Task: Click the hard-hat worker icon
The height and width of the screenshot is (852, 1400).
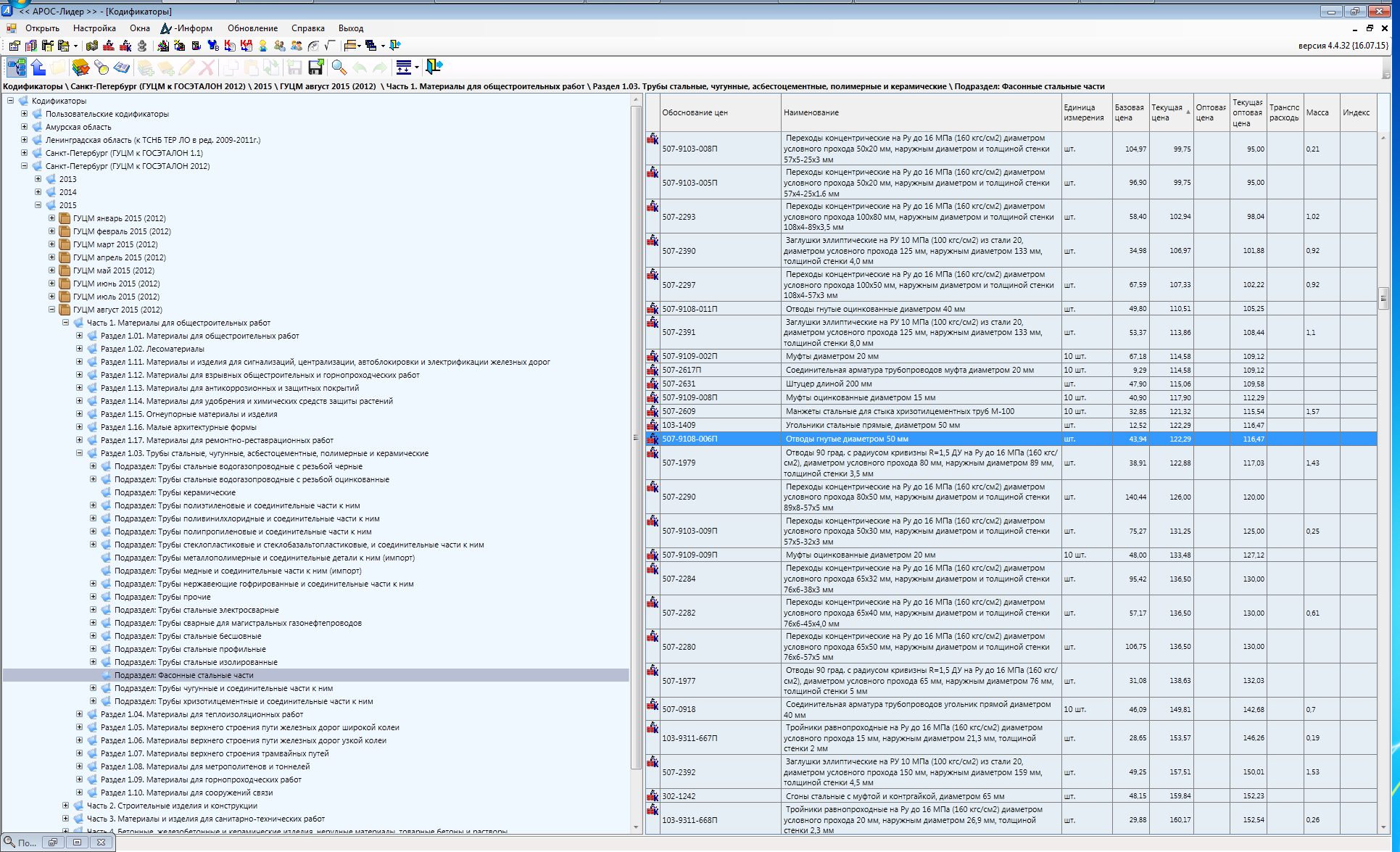Action: (x=262, y=46)
